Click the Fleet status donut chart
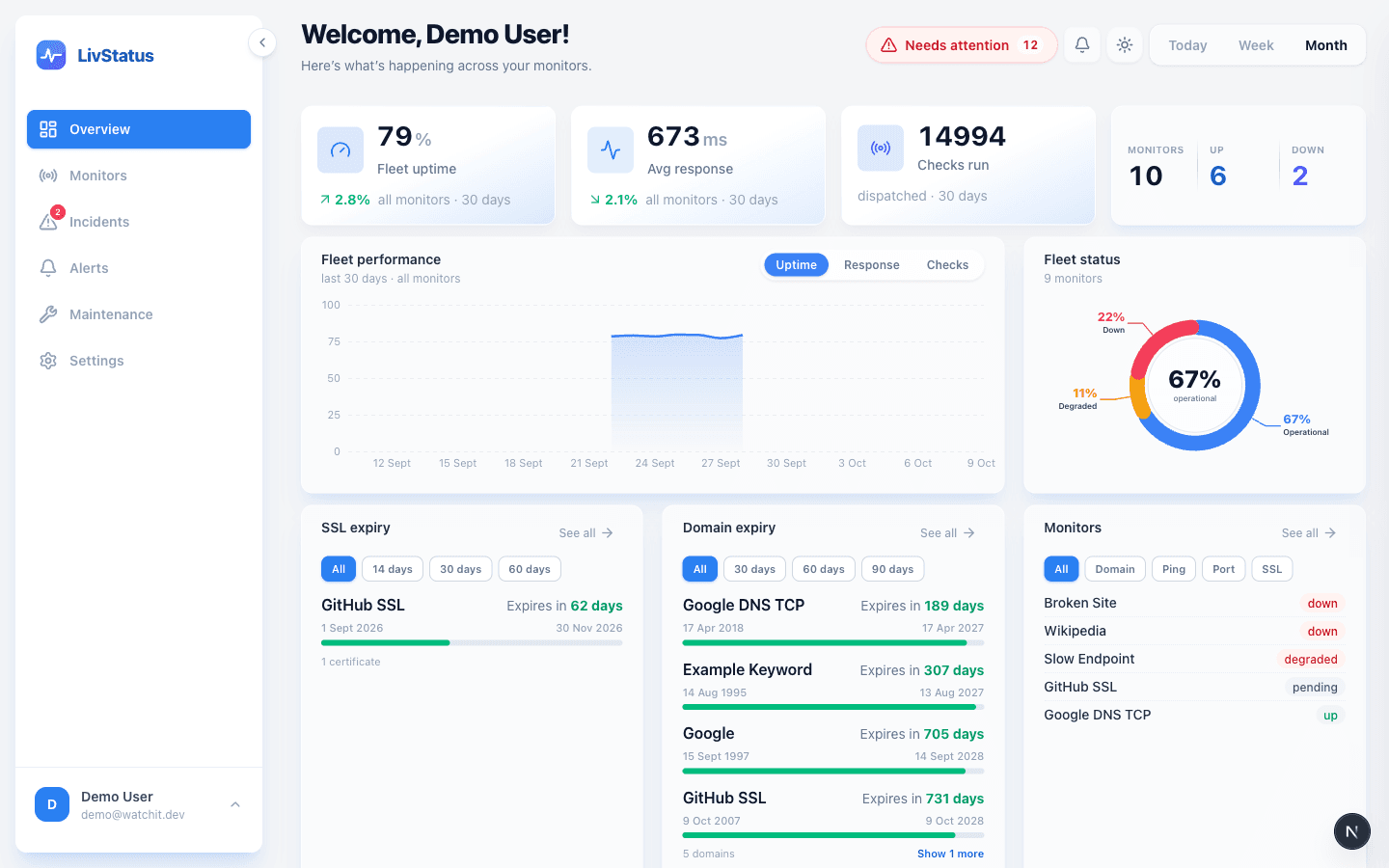1389x868 pixels. pos(1195,386)
